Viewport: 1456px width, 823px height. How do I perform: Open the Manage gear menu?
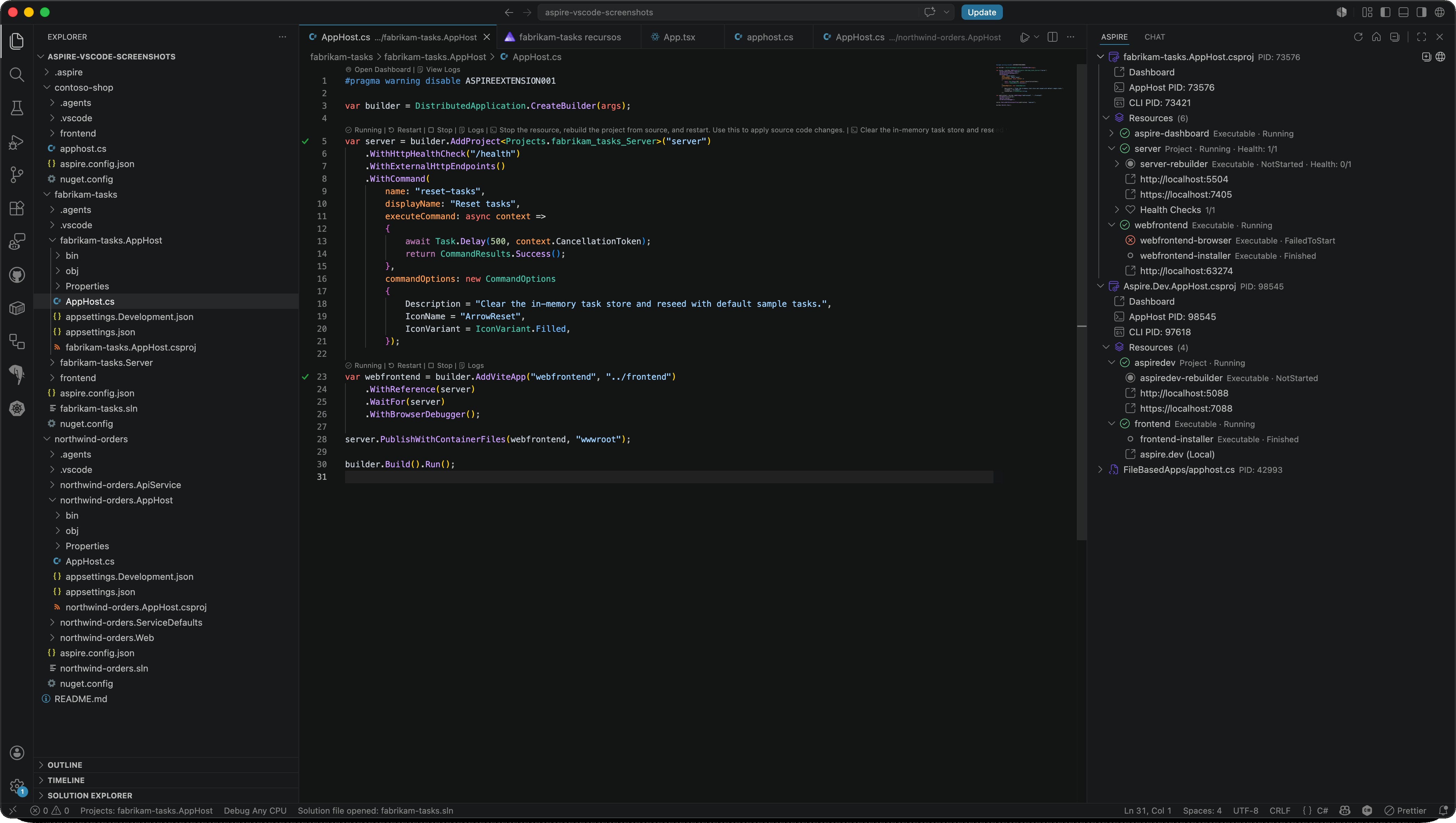coord(17,786)
